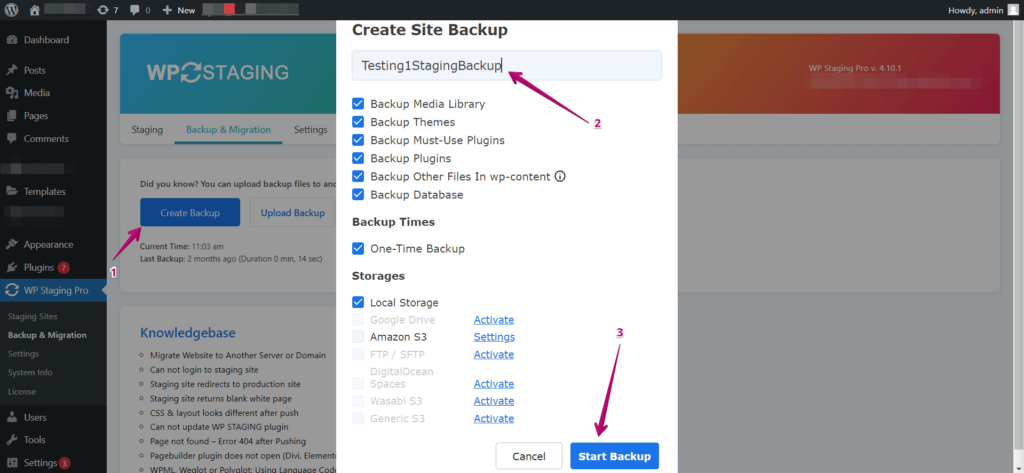Click the Posts pin icon
This screenshot has height=473, width=1024.
point(12,70)
